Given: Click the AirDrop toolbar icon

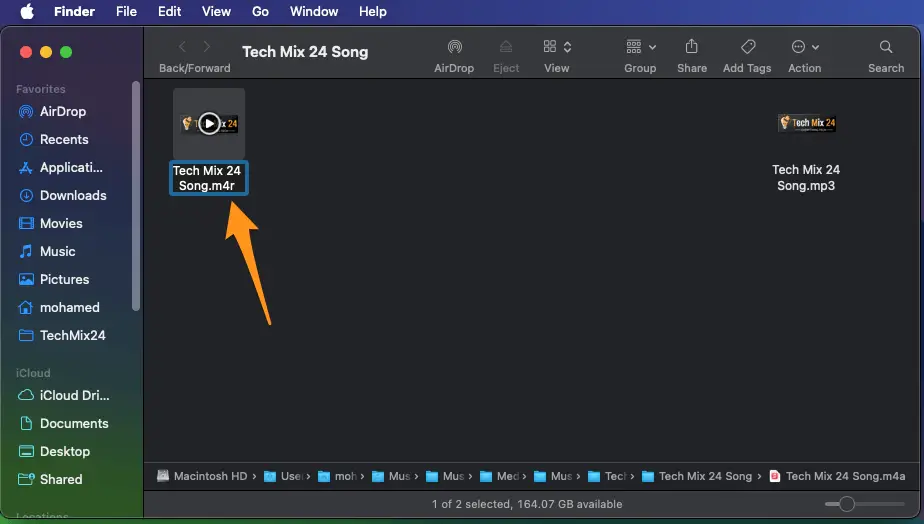Looking at the screenshot, I should pyautogui.click(x=454, y=47).
